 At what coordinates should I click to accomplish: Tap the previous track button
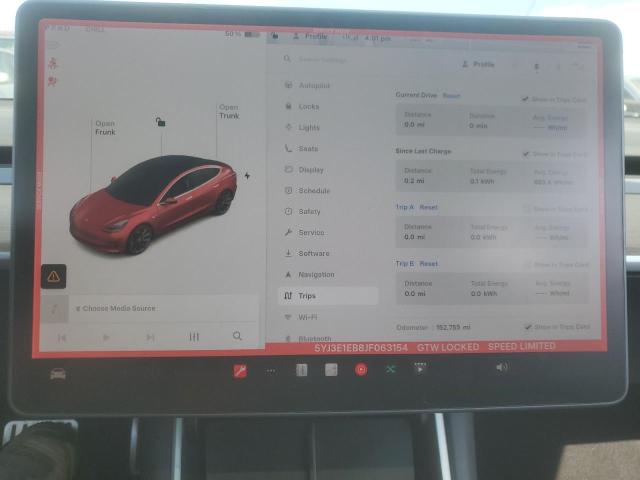coord(62,338)
